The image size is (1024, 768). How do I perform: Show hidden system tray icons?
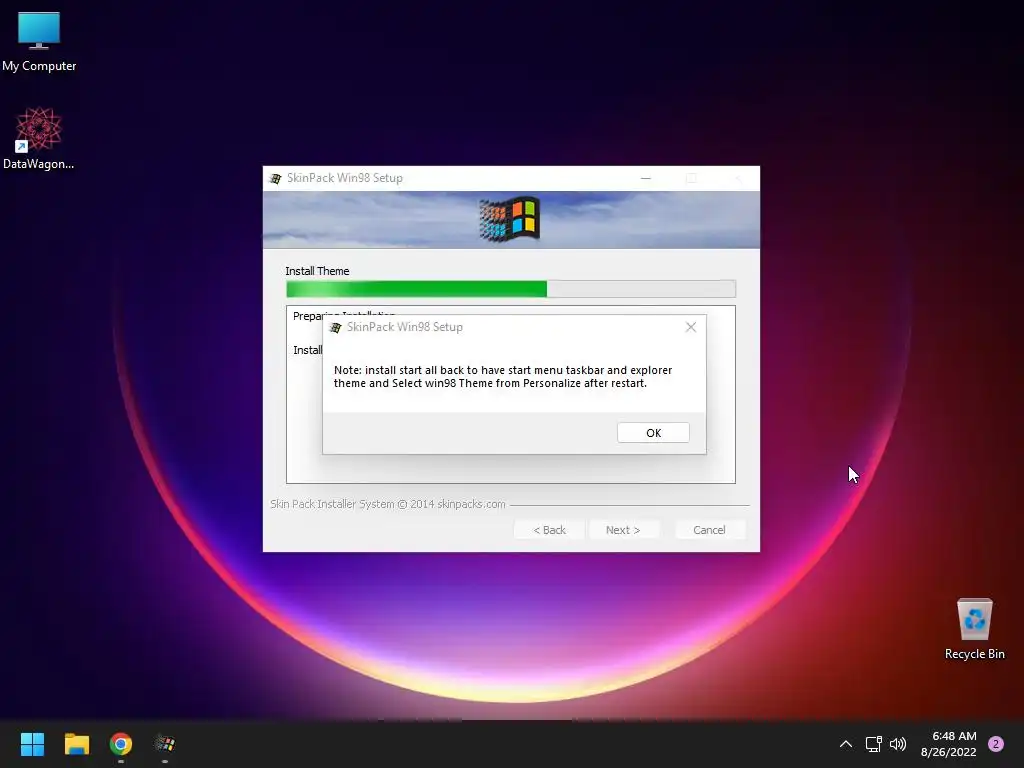click(x=846, y=744)
